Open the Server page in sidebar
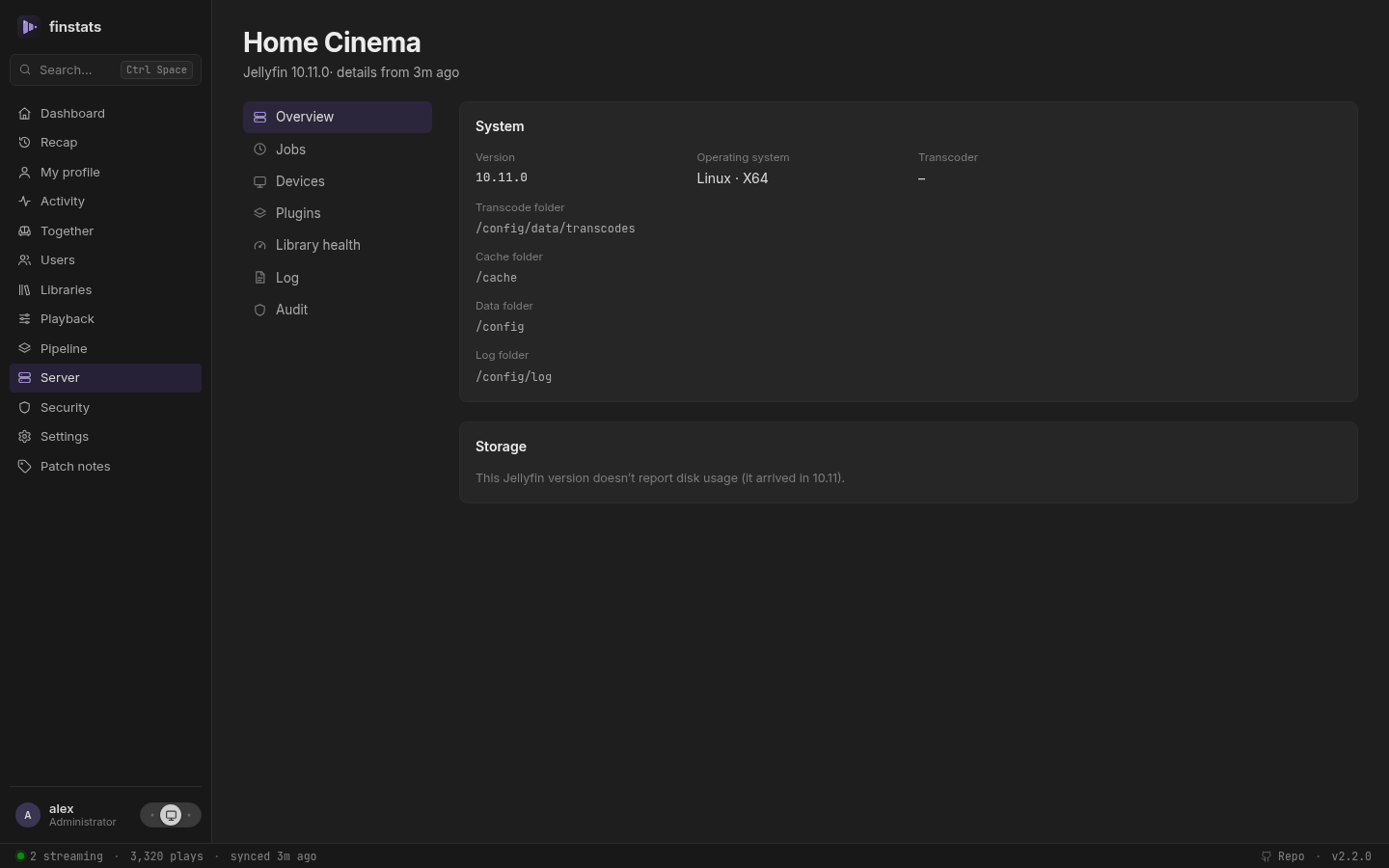Viewport: 1389px width, 868px height. 105,378
